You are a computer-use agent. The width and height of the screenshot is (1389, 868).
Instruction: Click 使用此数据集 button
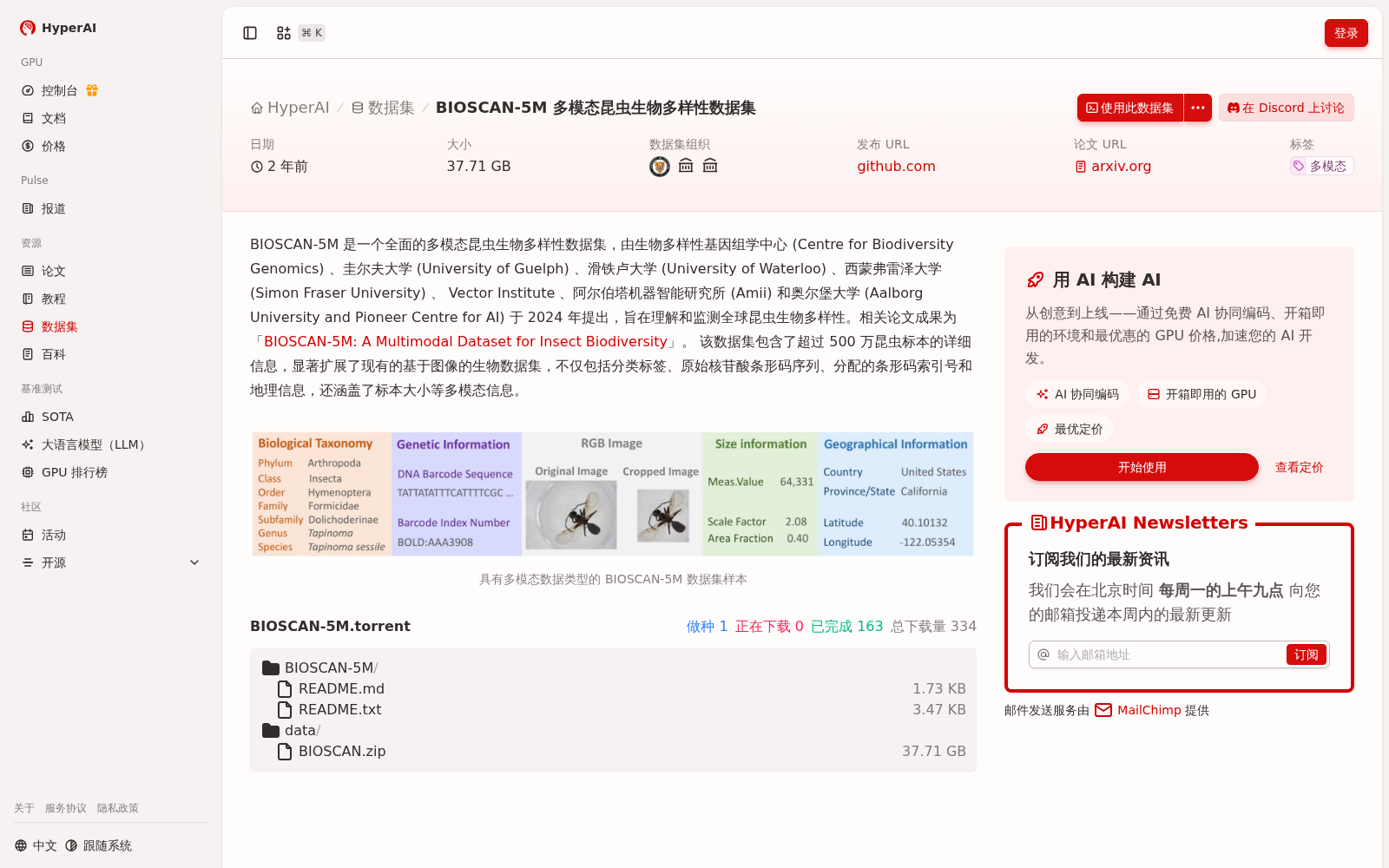[1129, 108]
